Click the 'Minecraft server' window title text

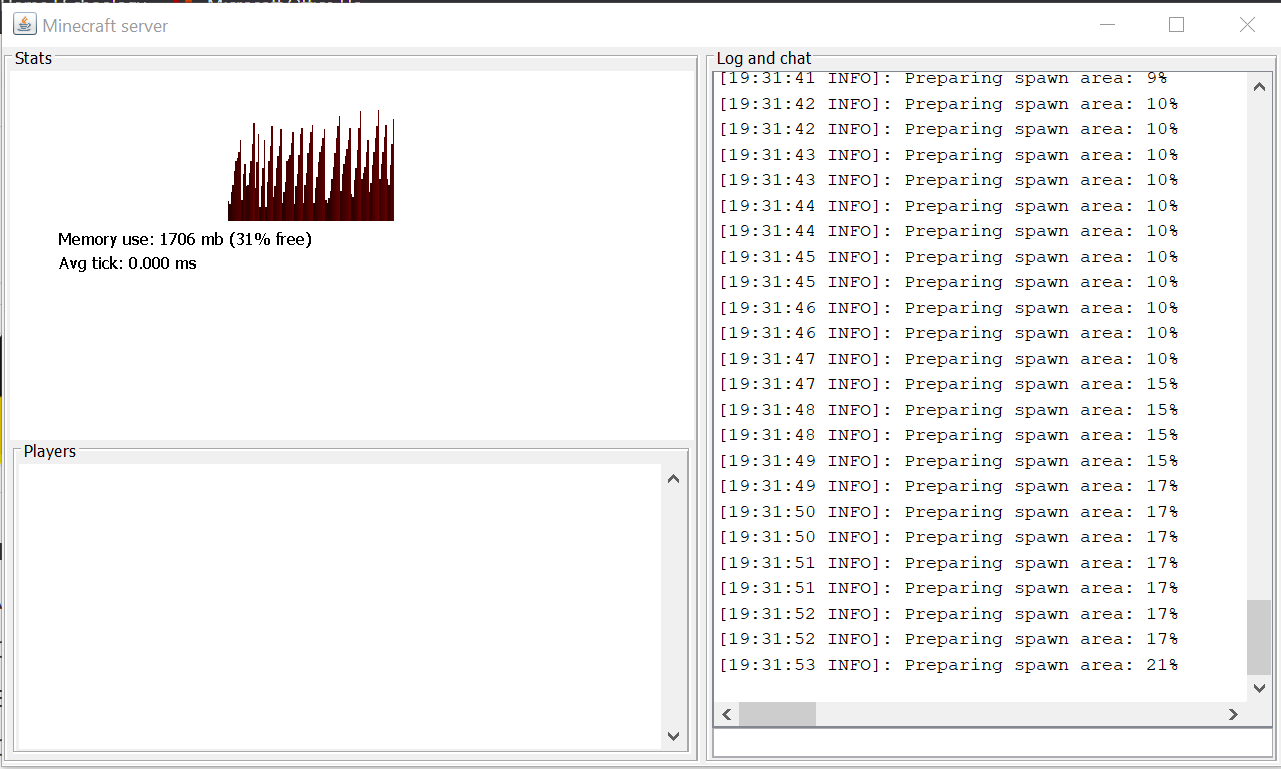(x=105, y=26)
